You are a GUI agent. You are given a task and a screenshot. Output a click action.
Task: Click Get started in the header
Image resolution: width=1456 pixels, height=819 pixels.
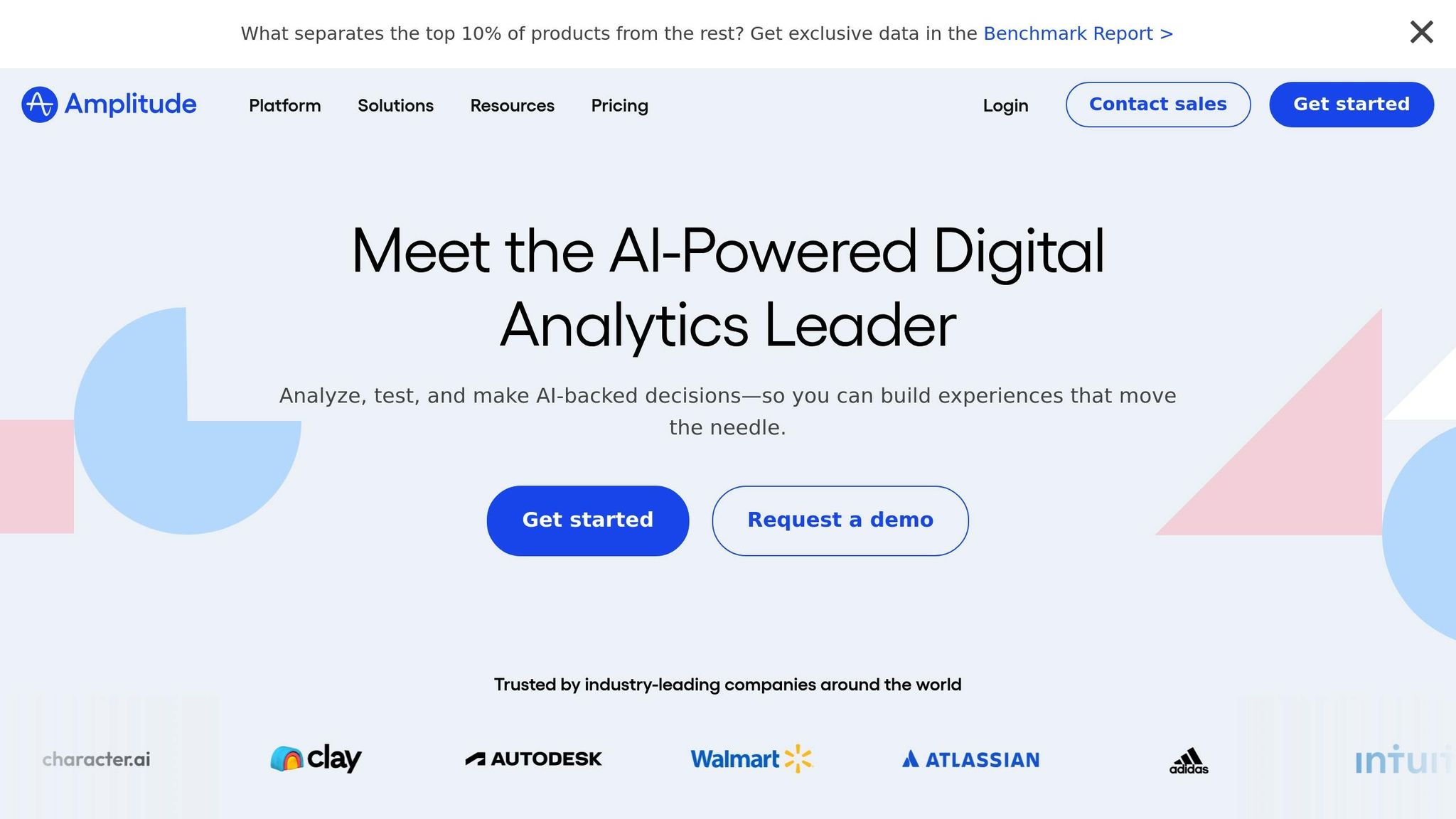(1351, 105)
